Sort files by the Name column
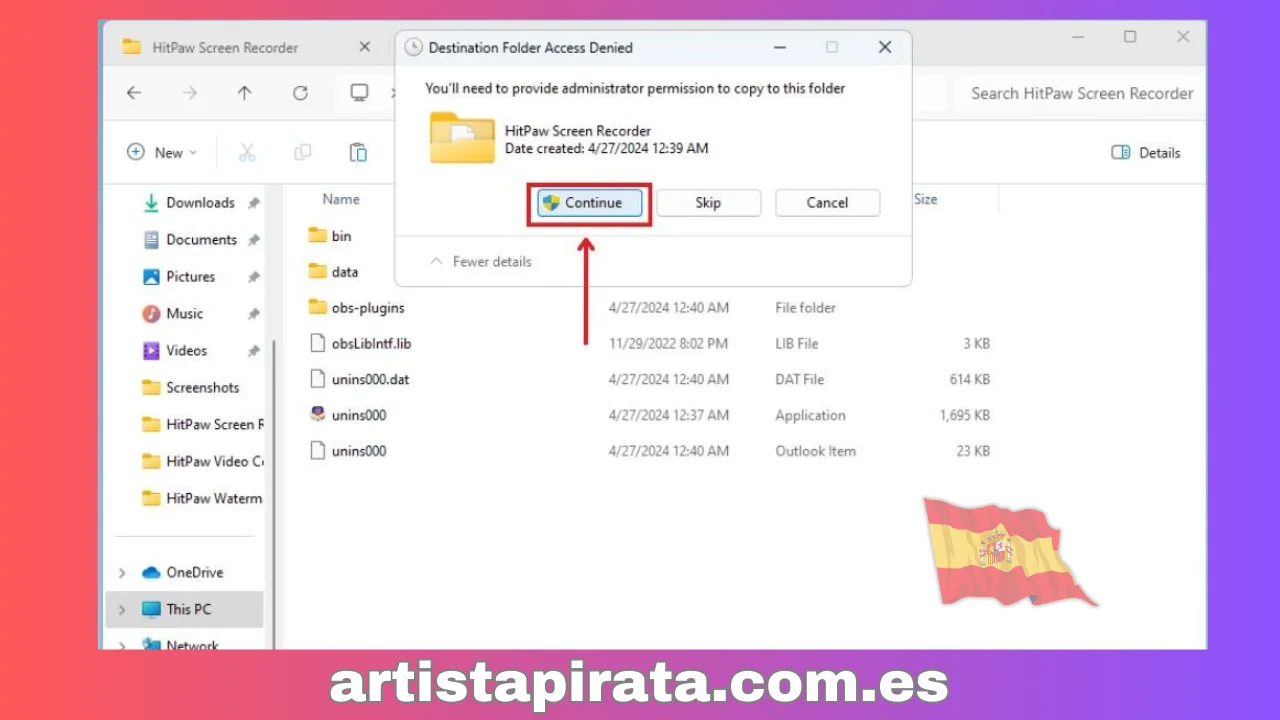This screenshot has height=720, width=1280. (x=341, y=200)
